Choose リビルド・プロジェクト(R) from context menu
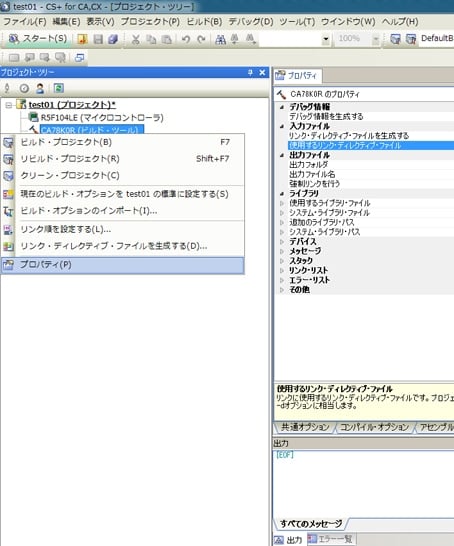 click(x=123, y=159)
